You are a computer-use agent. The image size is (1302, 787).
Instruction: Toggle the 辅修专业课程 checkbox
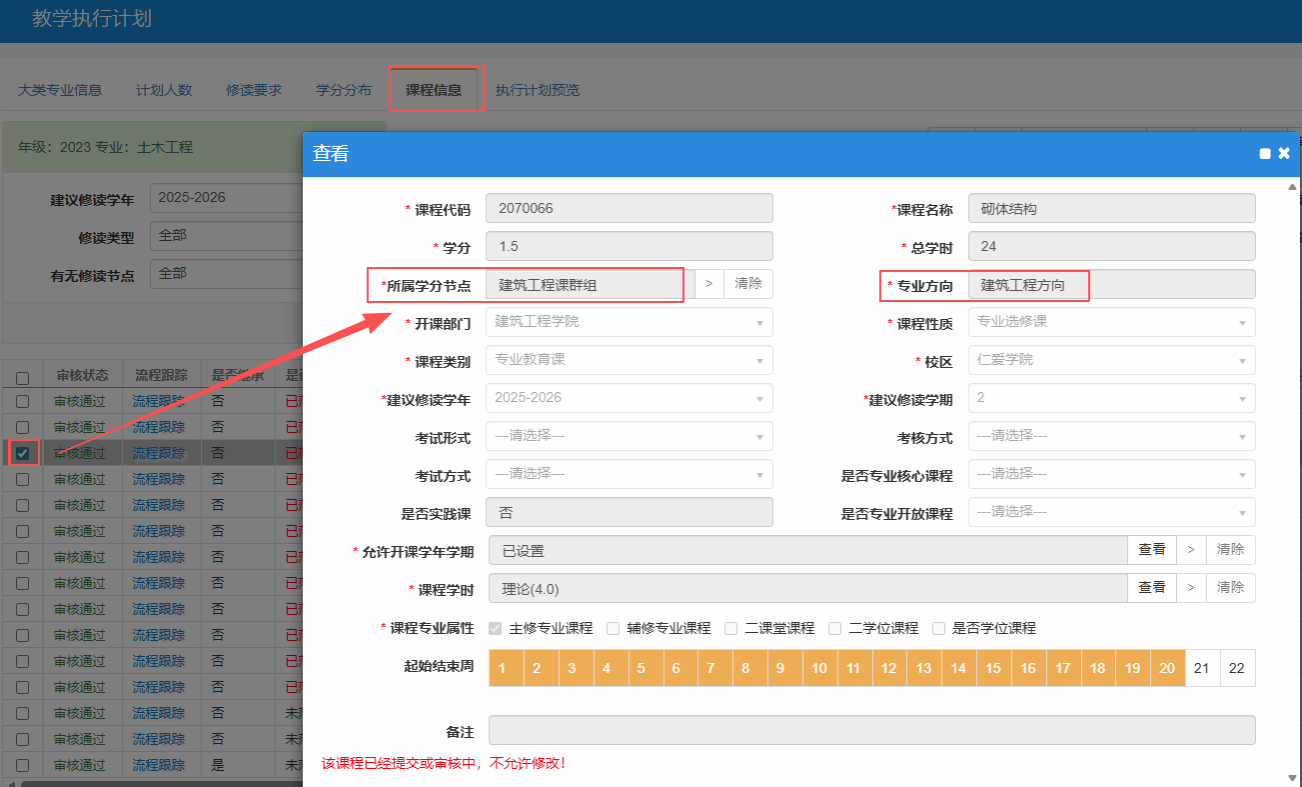click(x=614, y=628)
